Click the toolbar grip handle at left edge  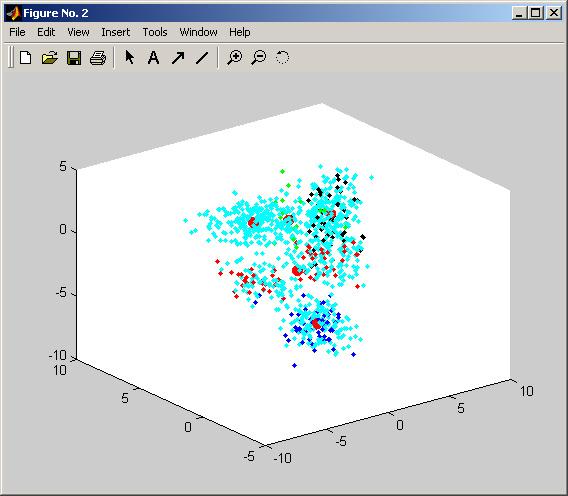click(11, 57)
